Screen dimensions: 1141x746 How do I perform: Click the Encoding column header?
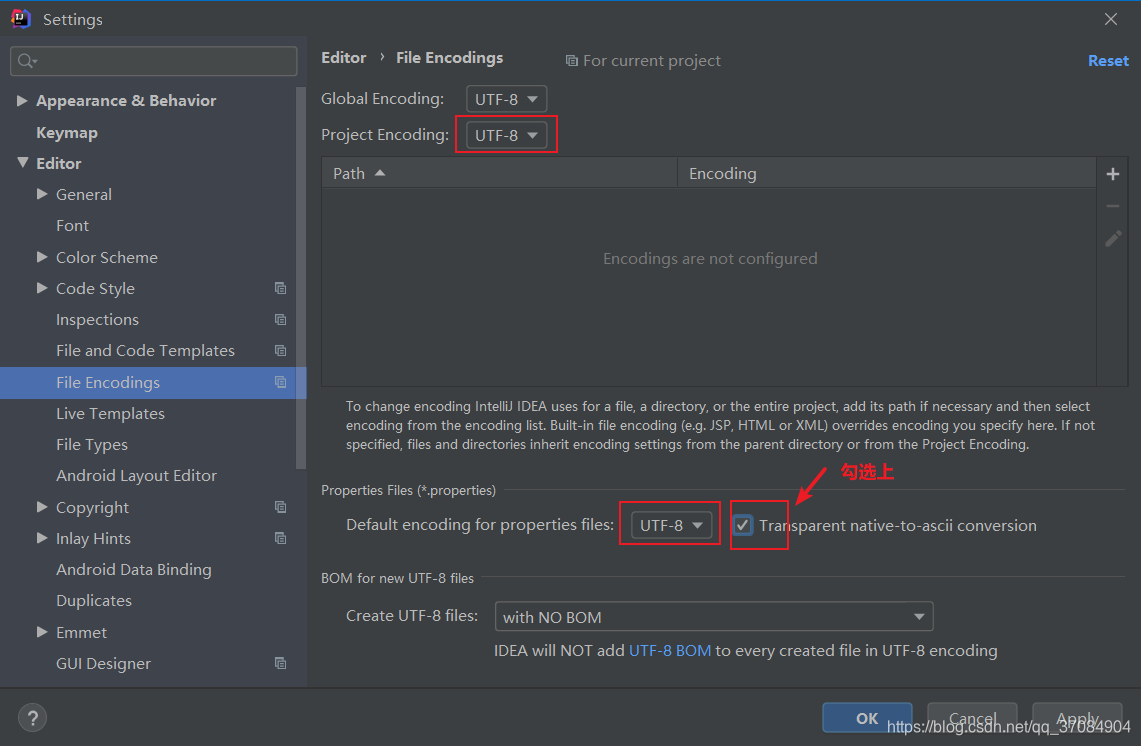[886, 173]
